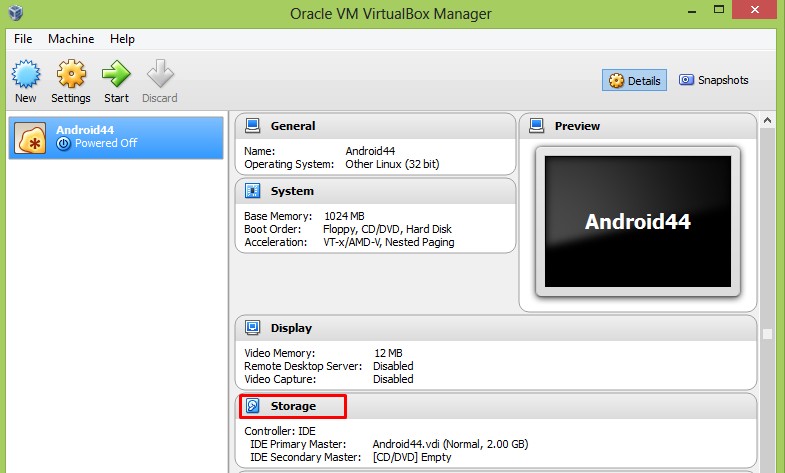
Task: Click the IDE Primary Master label
Action: click(298, 444)
